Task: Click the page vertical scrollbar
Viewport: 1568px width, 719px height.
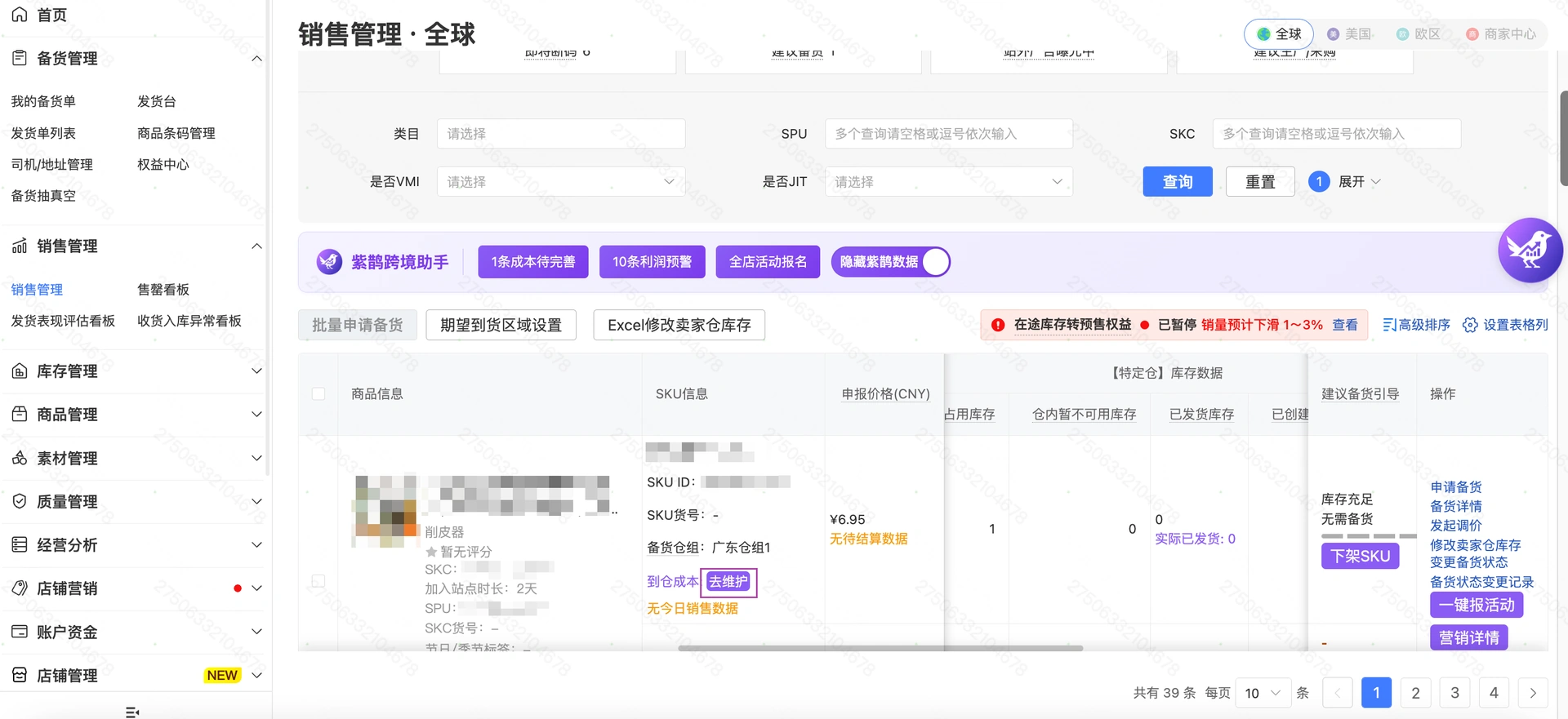Action: (1563, 139)
